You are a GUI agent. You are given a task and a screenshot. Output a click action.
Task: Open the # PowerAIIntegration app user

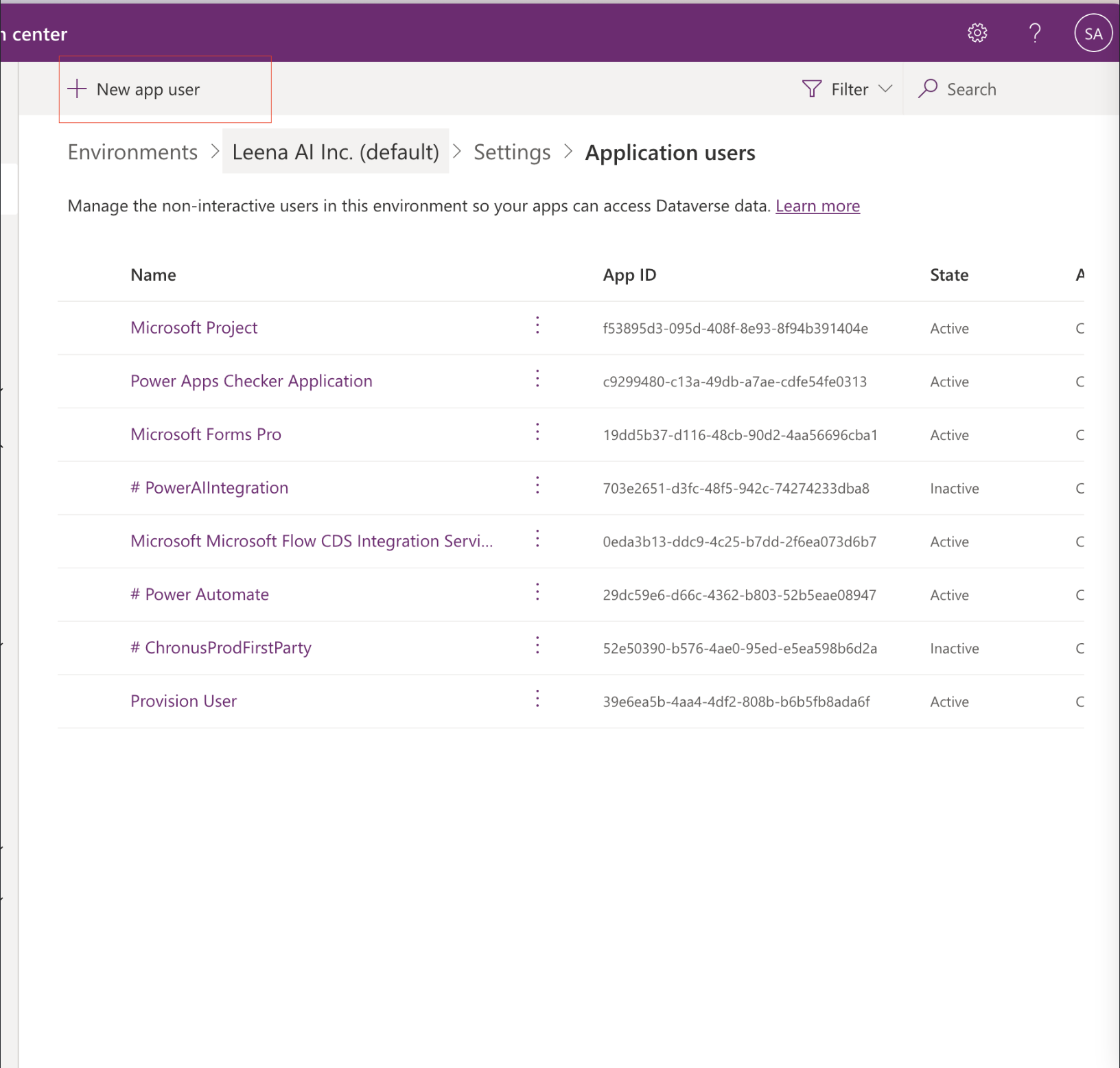(209, 488)
